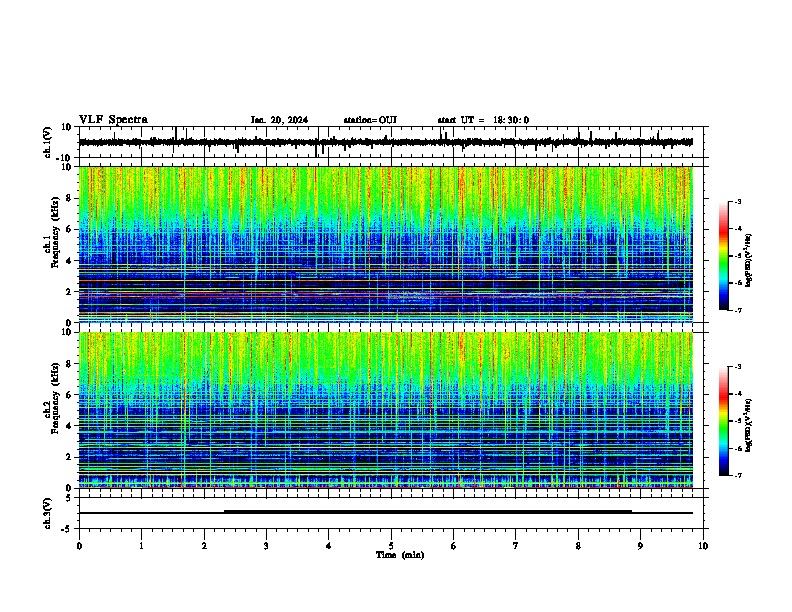Click the time-axis tick label "5"
Image resolution: width=792 pixels, height=612 pixels.
click(x=391, y=546)
